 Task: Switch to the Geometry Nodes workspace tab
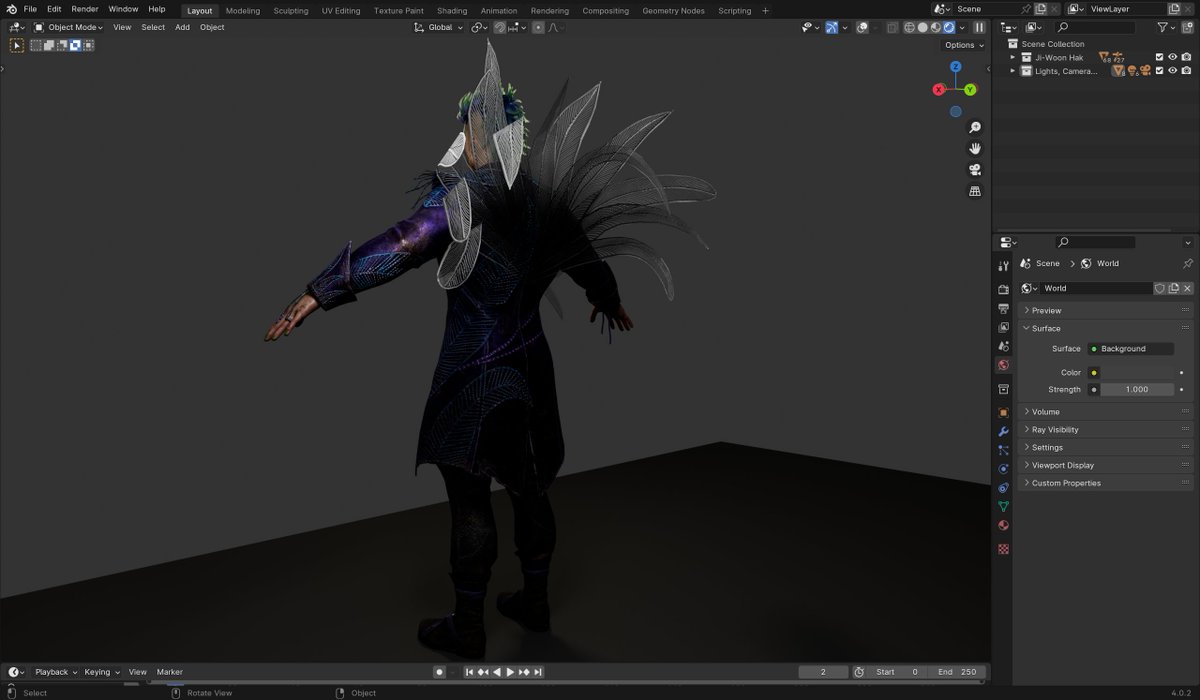click(673, 10)
